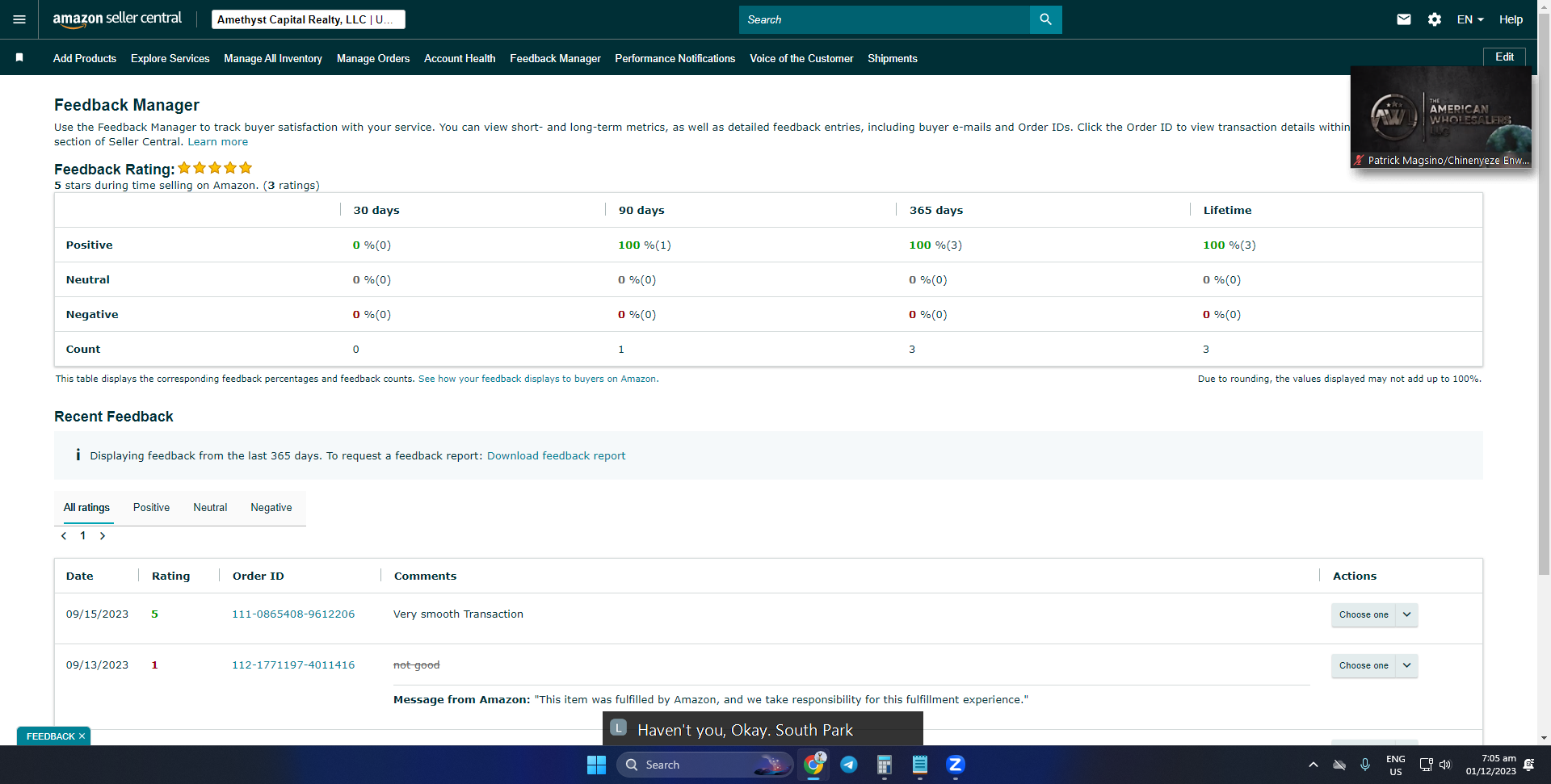
Task: Click the Help link in header
Action: [x=1511, y=19]
